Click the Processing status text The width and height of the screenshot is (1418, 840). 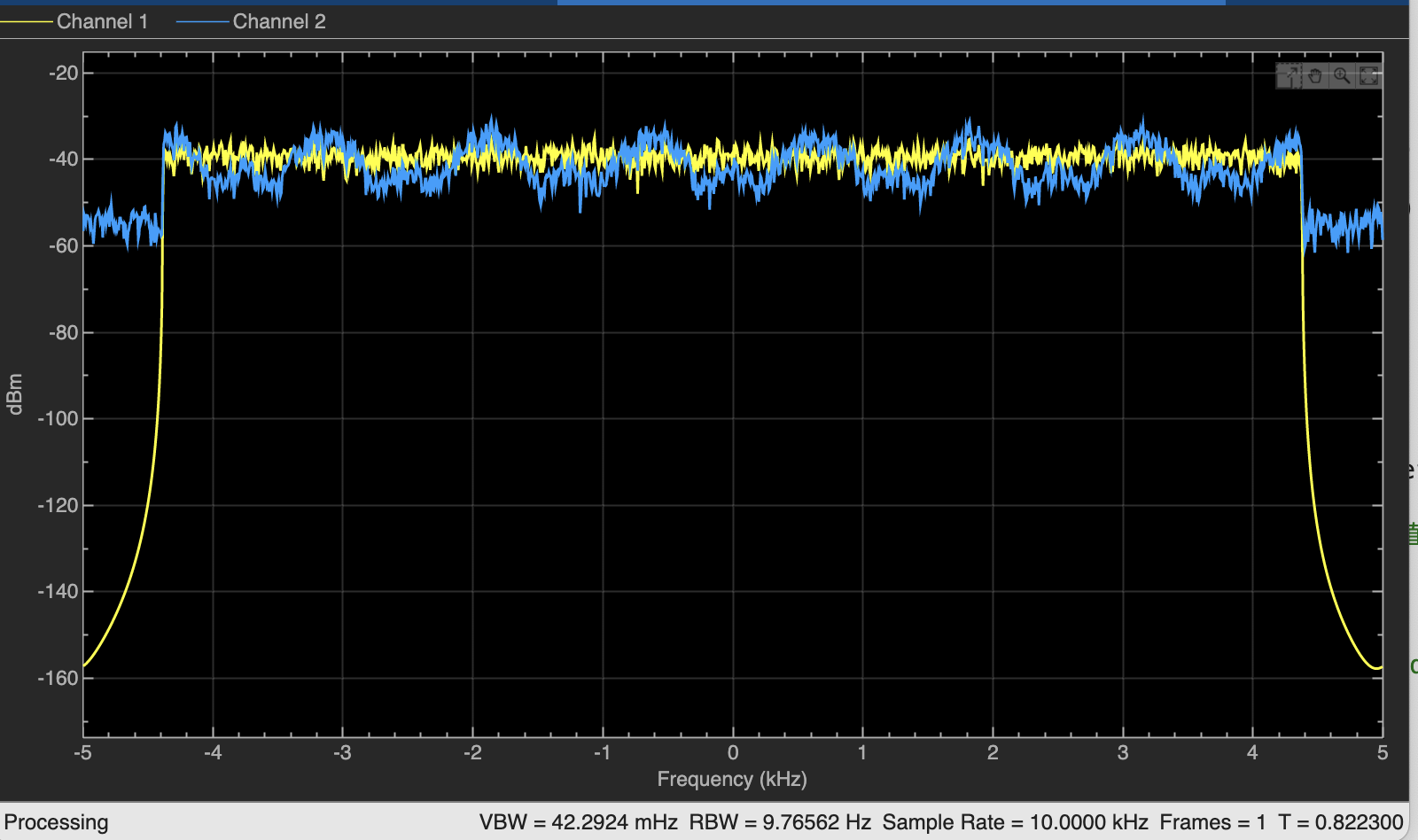coord(57,822)
